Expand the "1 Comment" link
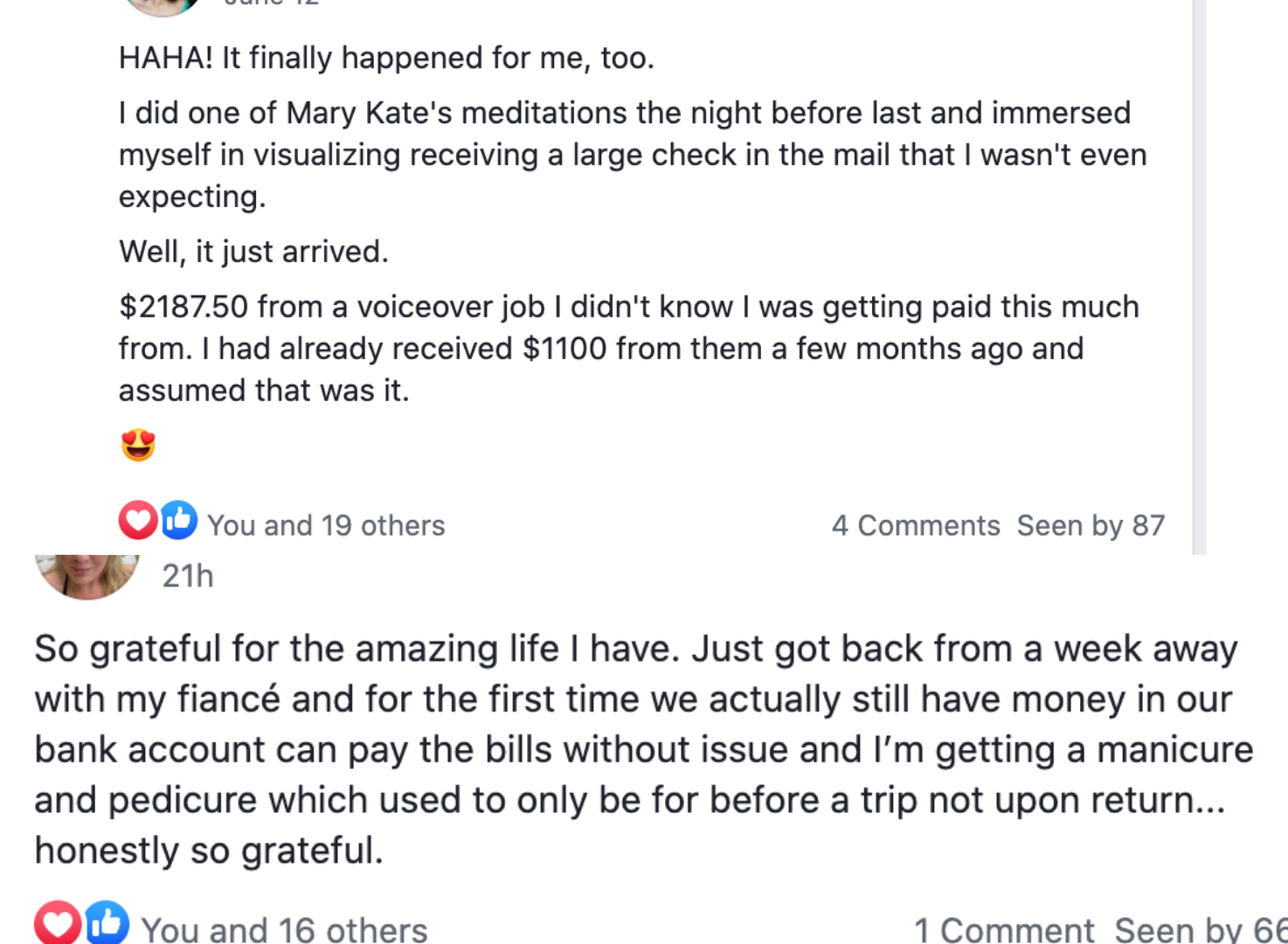Screen dimensions: 1288x944 1003,930
